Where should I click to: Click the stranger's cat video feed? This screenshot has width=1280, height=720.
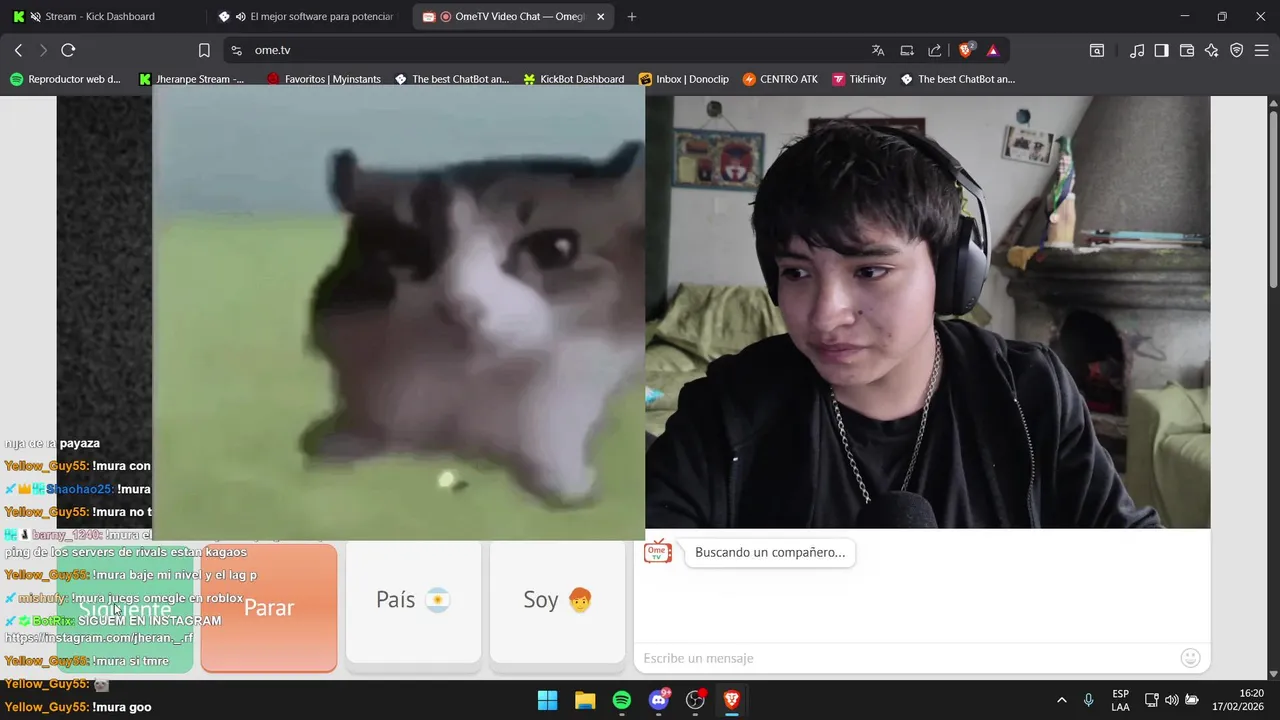(x=398, y=312)
